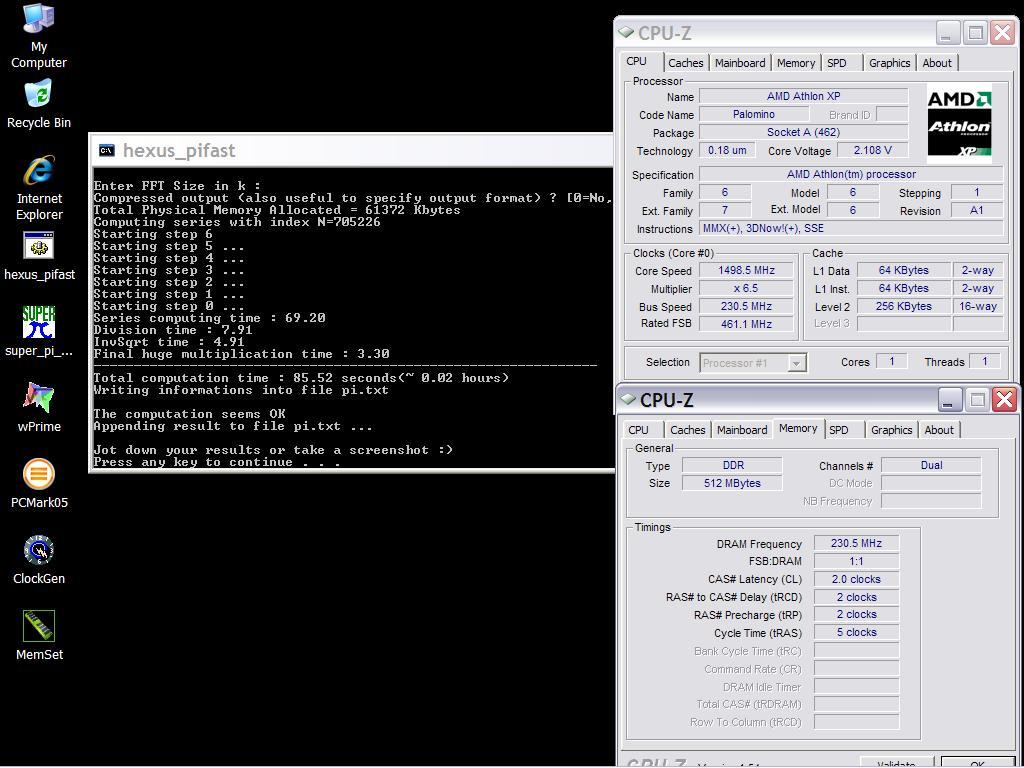Viewport: 1024px width, 768px height.
Task: Click the hexus_pifast window title bar
Action: (353, 151)
